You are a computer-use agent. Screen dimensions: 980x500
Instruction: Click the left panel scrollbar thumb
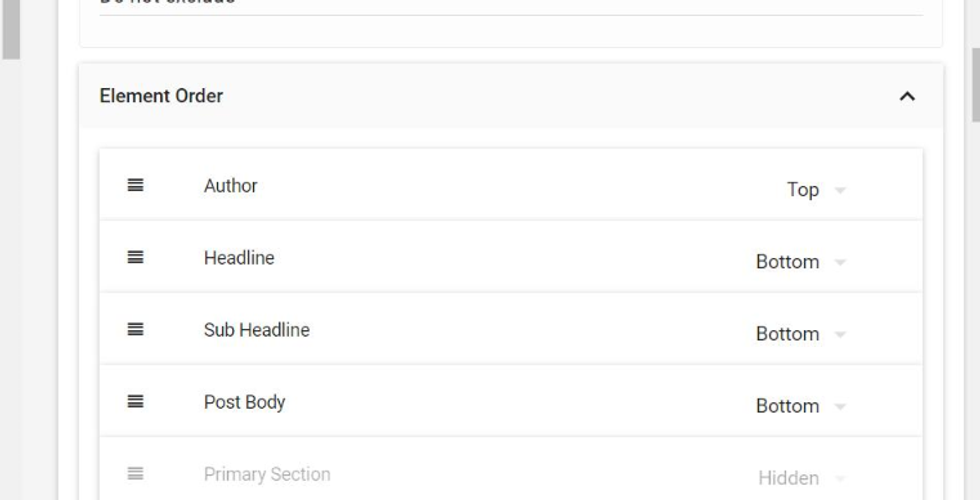[10, 28]
